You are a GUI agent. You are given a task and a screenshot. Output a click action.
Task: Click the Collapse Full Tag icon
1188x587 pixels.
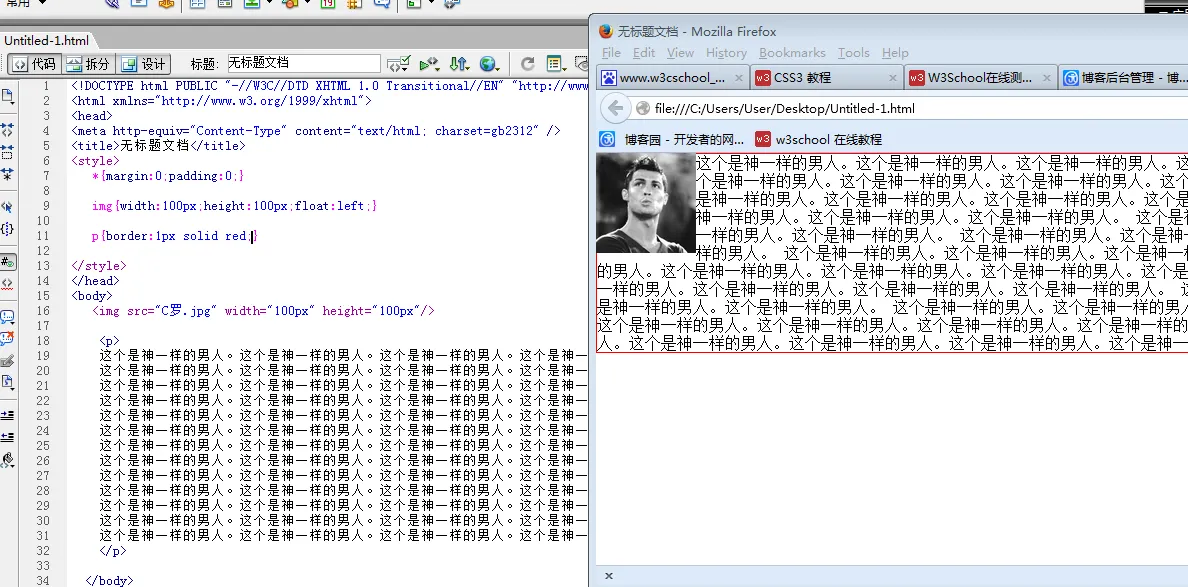8,130
